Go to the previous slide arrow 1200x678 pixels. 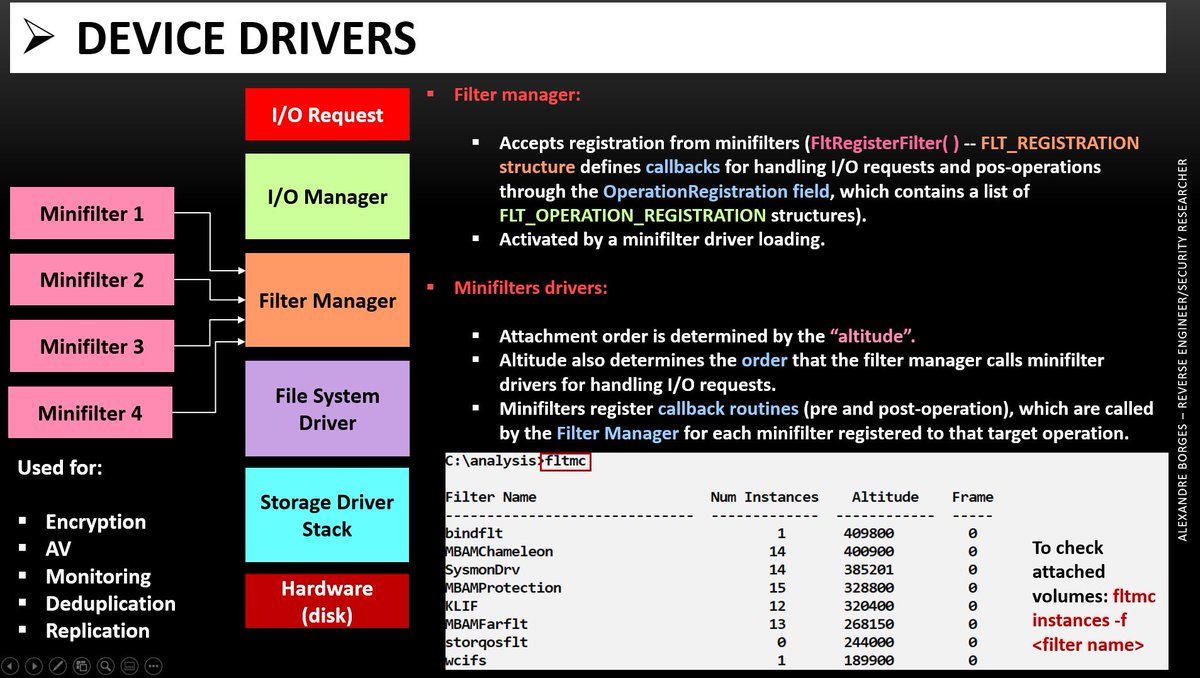pyautogui.click(x=12, y=665)
